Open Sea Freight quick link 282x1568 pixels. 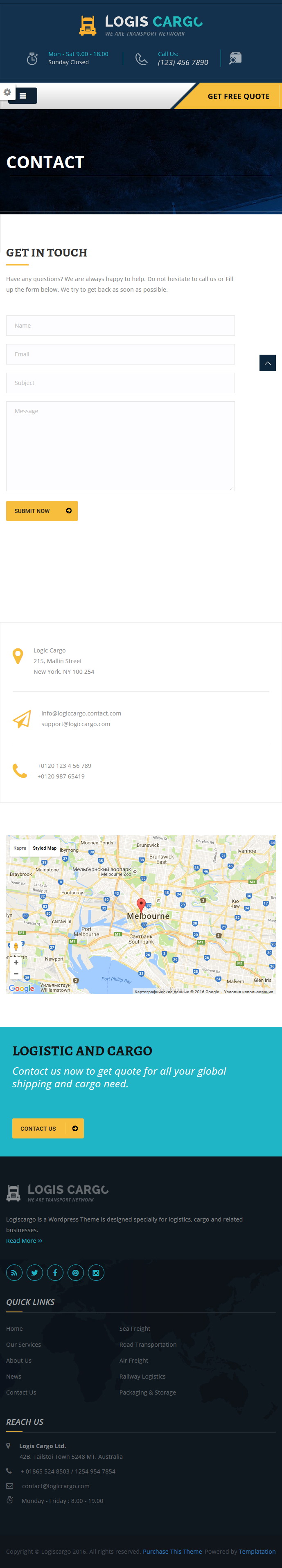(x=135, y=1329)
